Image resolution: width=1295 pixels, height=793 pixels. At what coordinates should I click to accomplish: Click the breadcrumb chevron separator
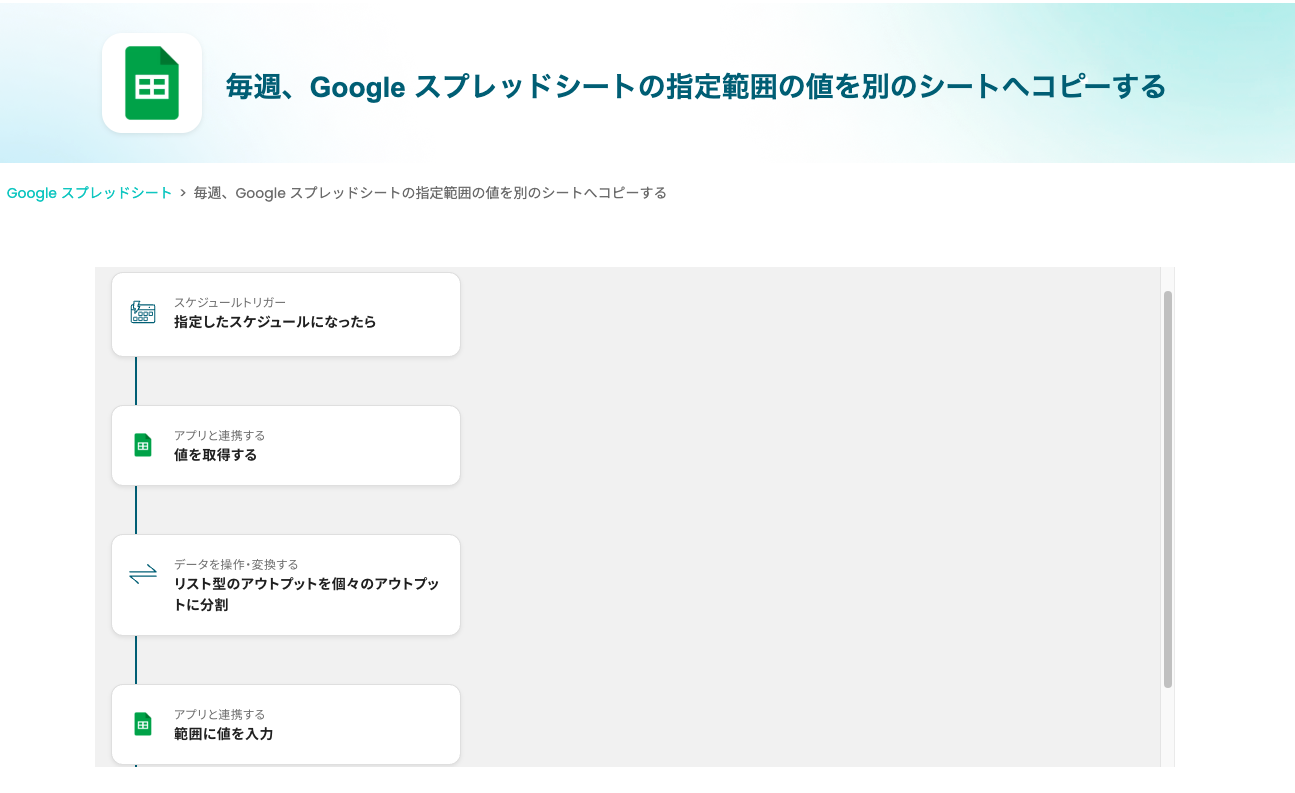183,193
